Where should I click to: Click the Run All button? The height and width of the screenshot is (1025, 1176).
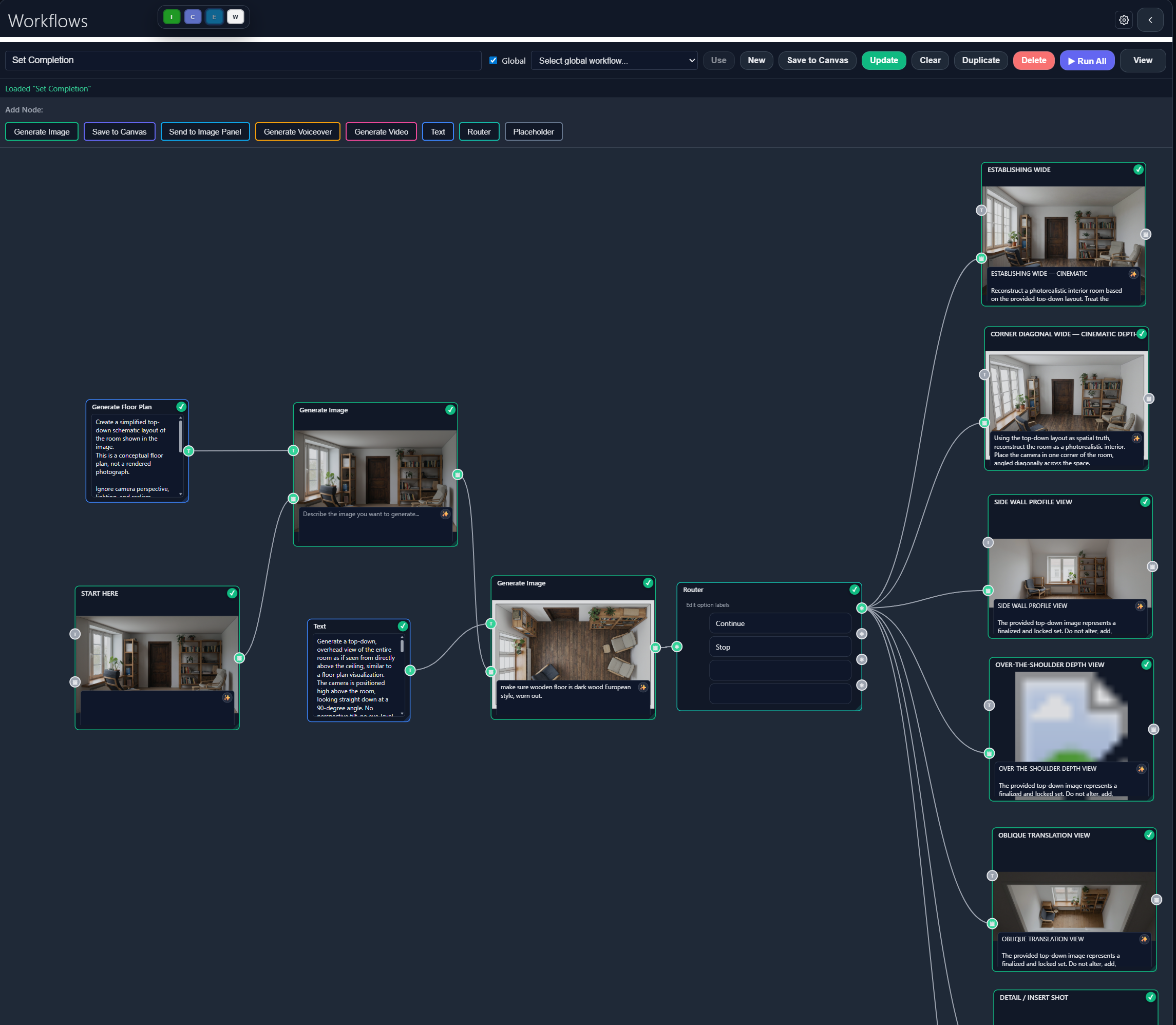pos(1087,60)
